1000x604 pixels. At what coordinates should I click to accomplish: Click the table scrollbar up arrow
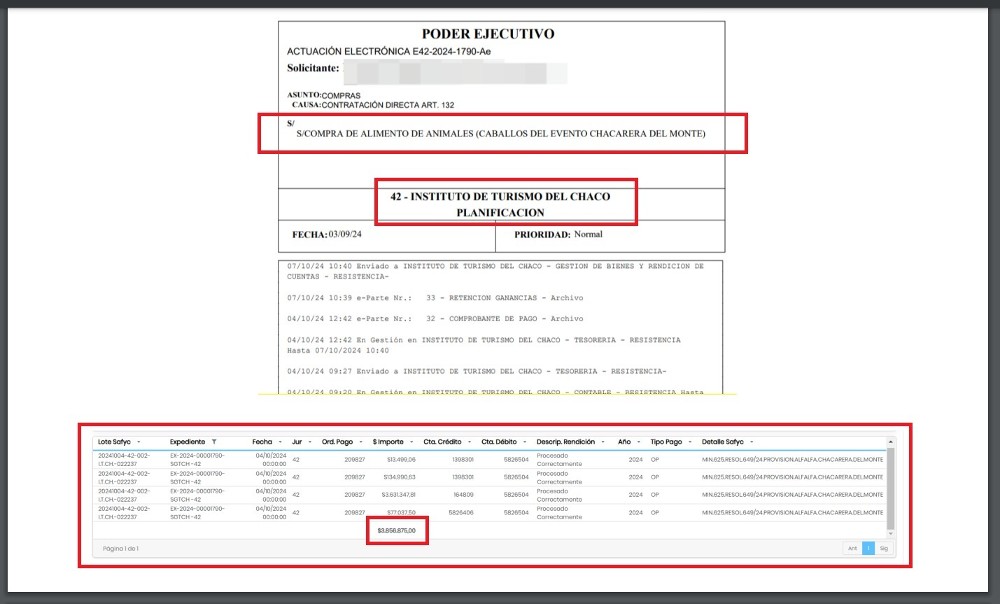click(890, 441)
